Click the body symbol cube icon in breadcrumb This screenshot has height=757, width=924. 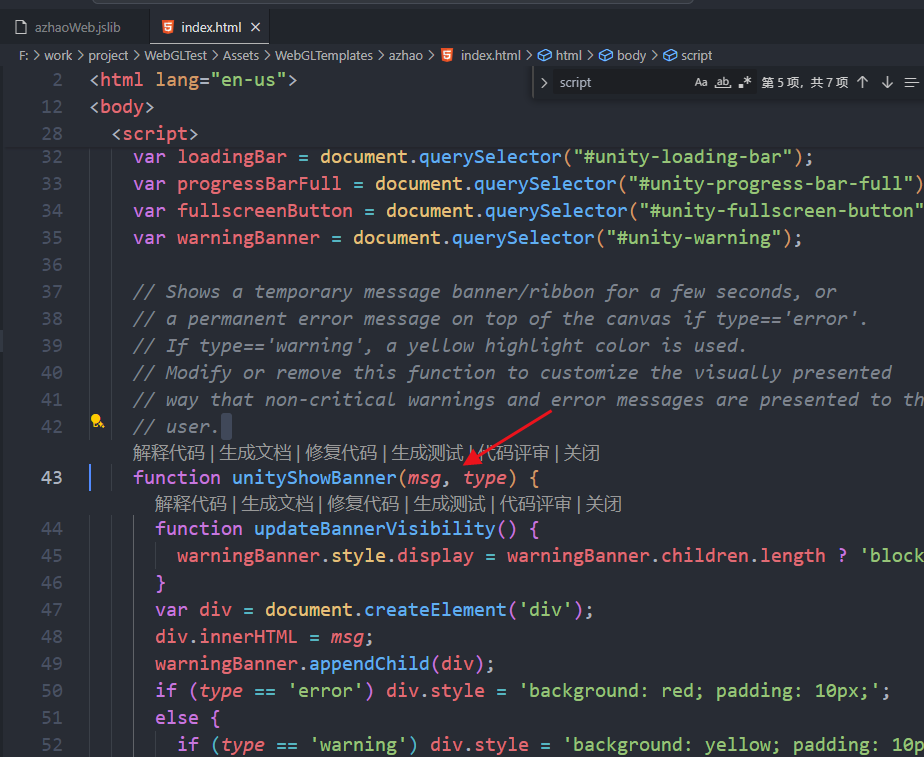606,55
